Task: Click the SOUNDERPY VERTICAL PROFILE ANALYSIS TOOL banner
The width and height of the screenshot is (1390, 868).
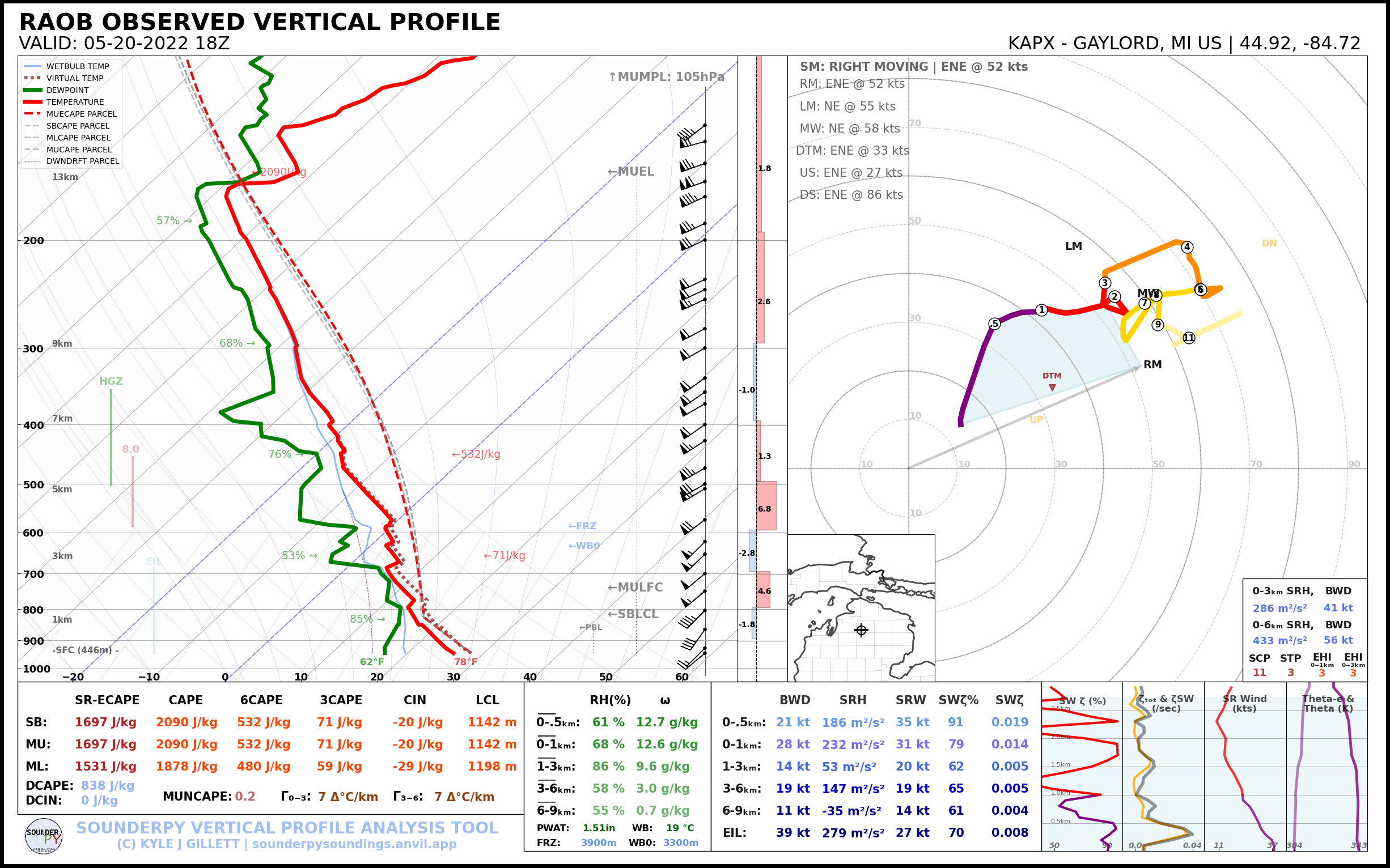Action: pyautogui.click(x=287, y=828)
